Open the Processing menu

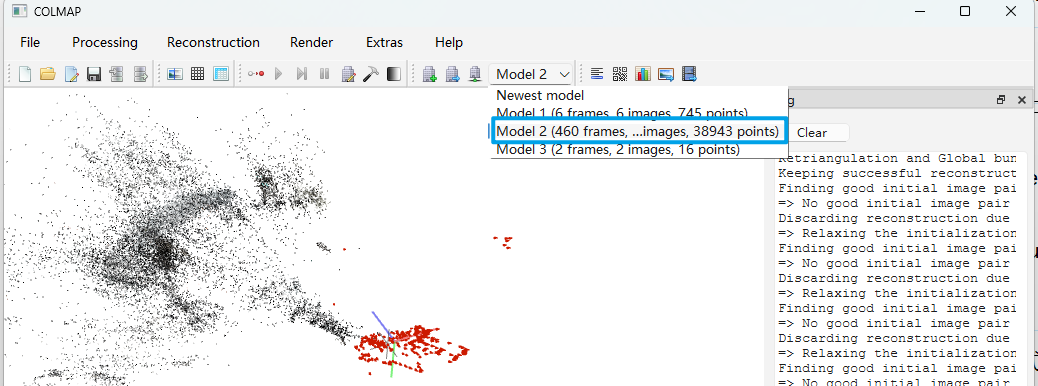coord(105,42)
